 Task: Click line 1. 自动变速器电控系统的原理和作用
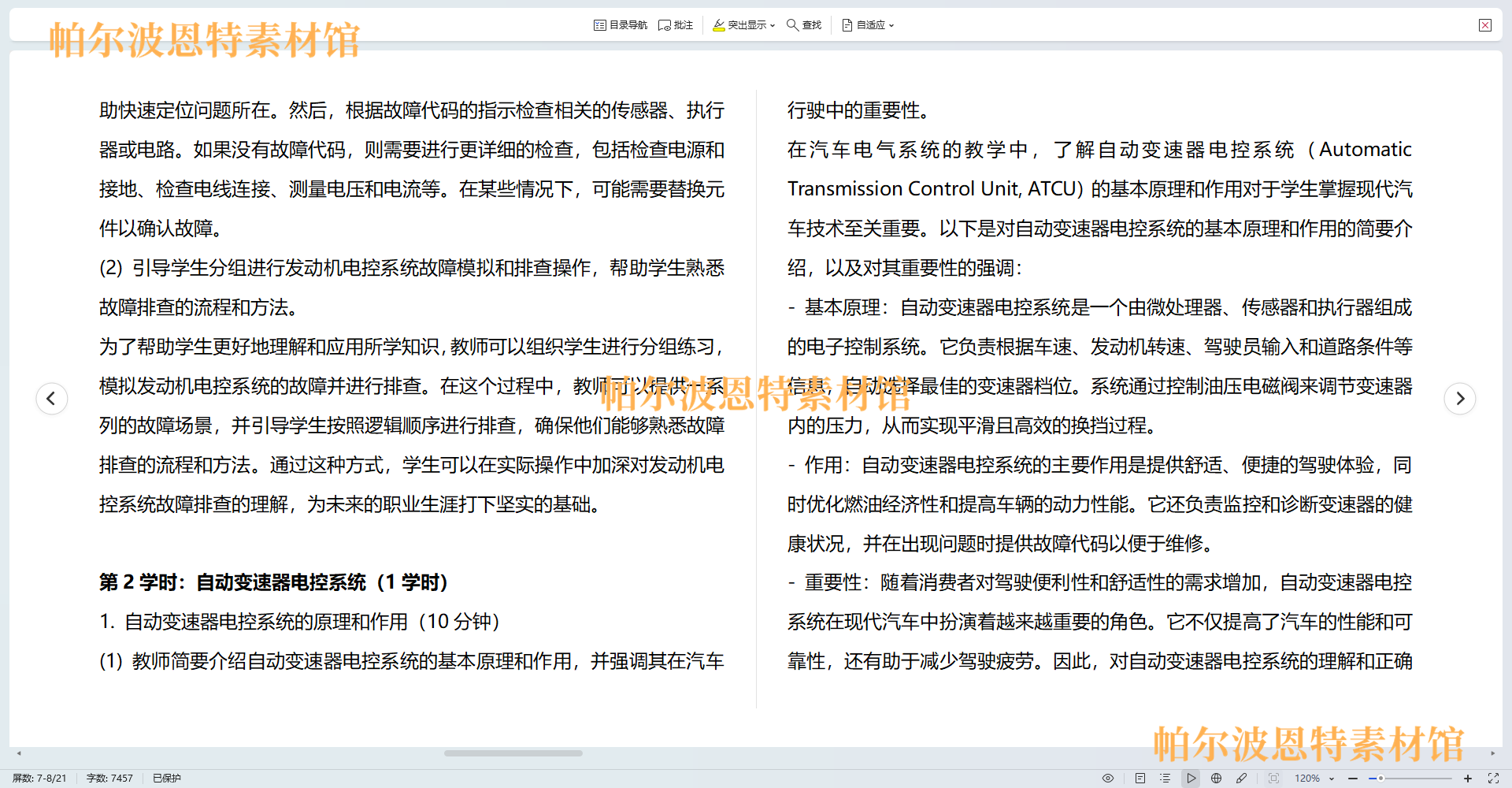299,622
